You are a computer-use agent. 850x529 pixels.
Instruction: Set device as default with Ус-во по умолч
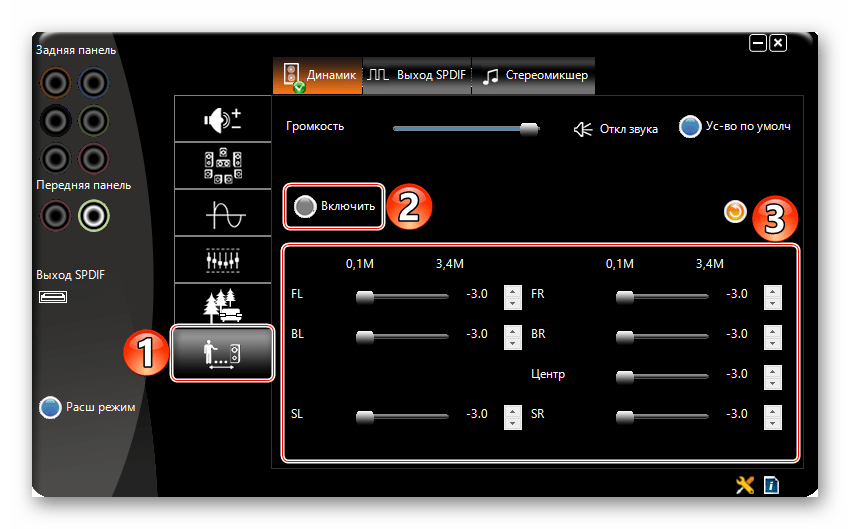[690, 128]
